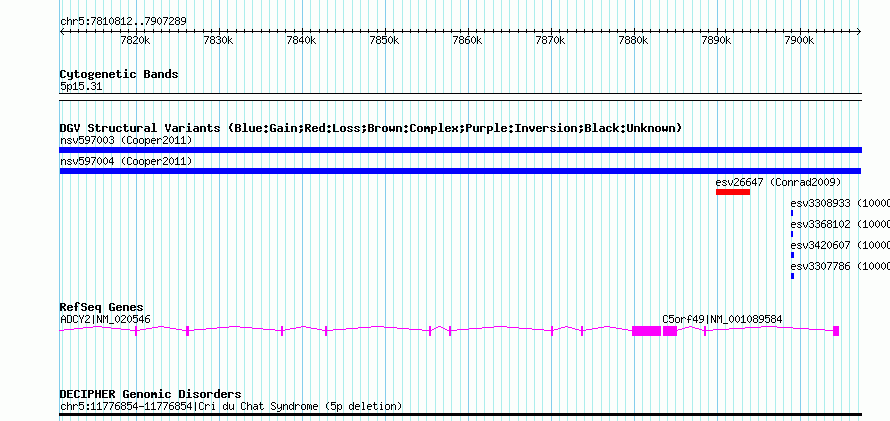Click the 7820k ruler tick label

point(136,41)
